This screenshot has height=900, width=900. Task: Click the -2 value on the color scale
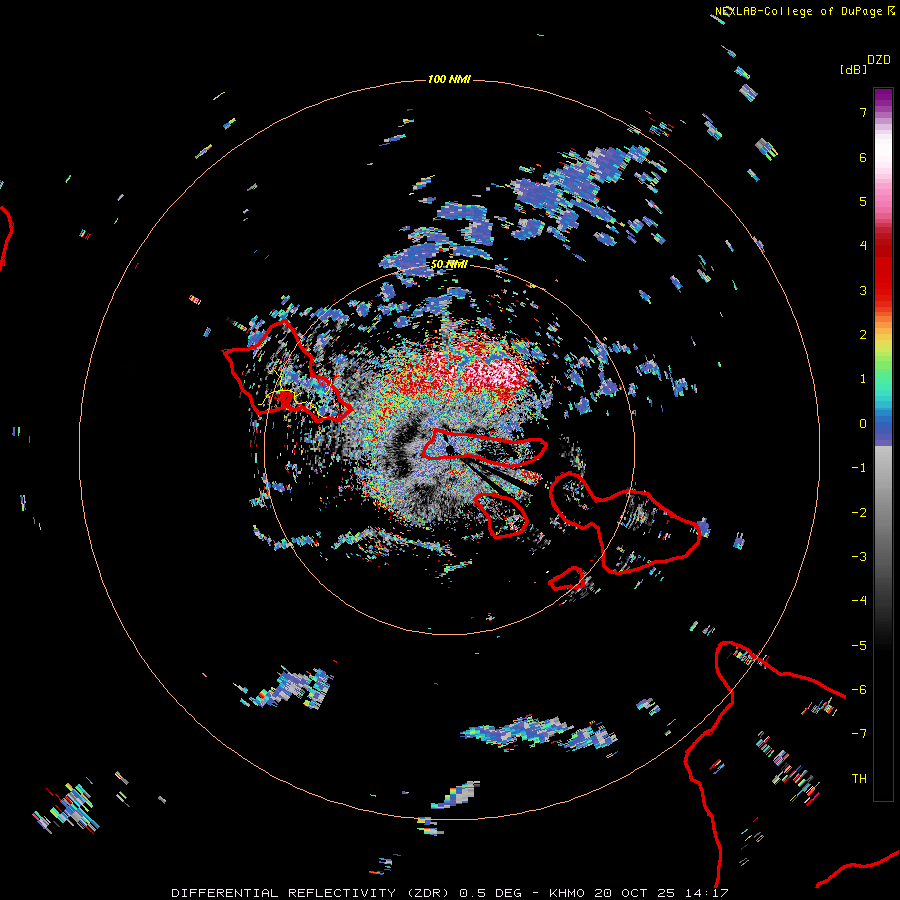tap(859, 513)
